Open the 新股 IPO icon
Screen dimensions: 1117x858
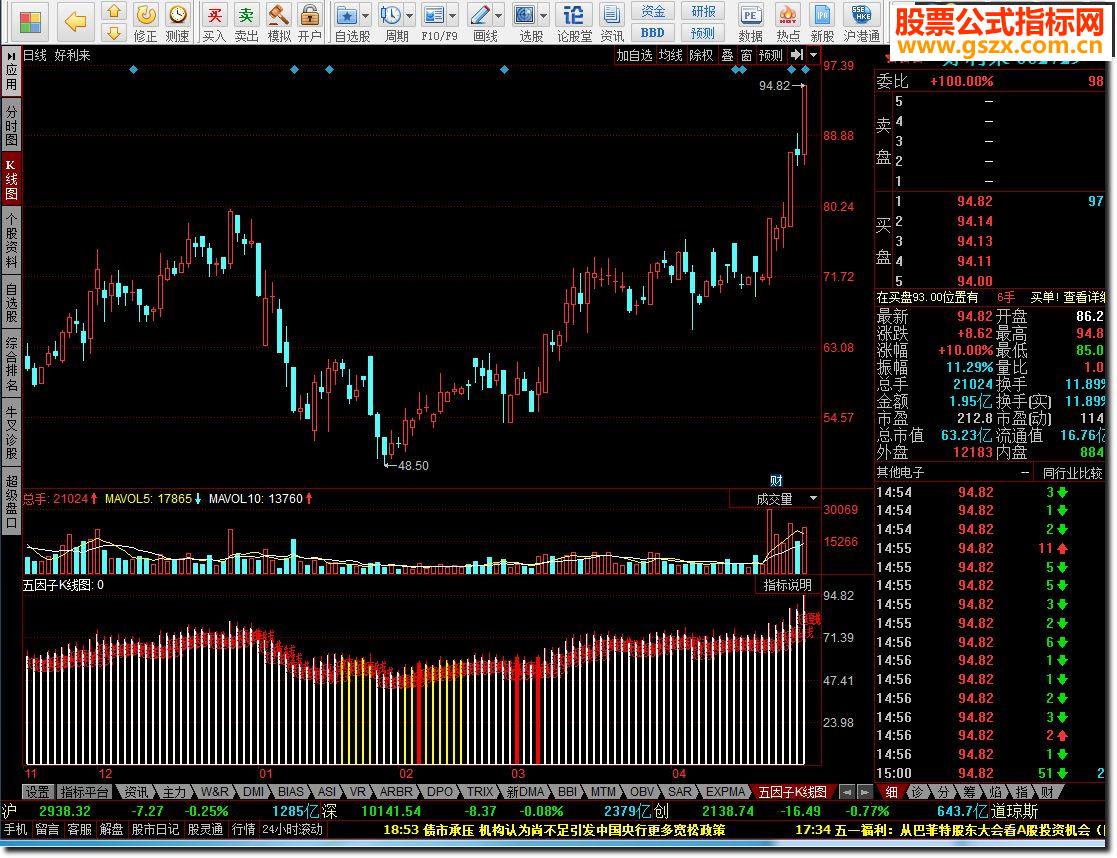(x=822, y=14)
